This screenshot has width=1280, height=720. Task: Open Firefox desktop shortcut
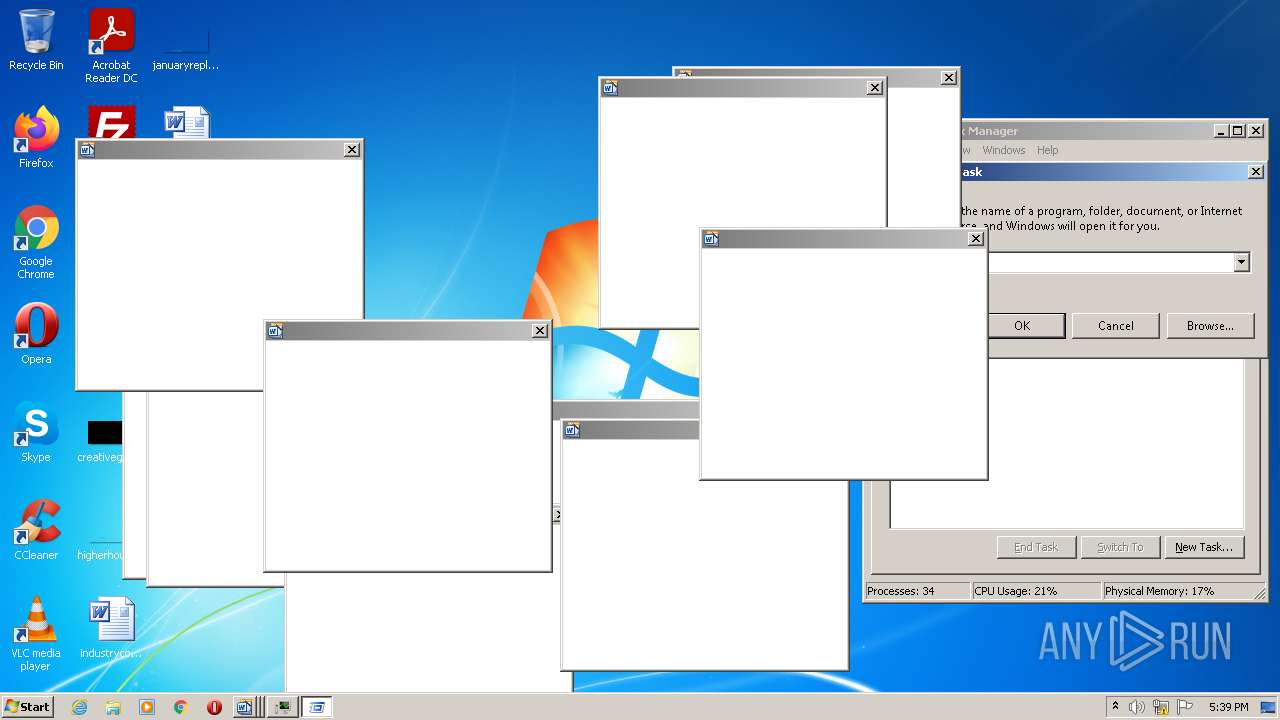coord(36,138)
